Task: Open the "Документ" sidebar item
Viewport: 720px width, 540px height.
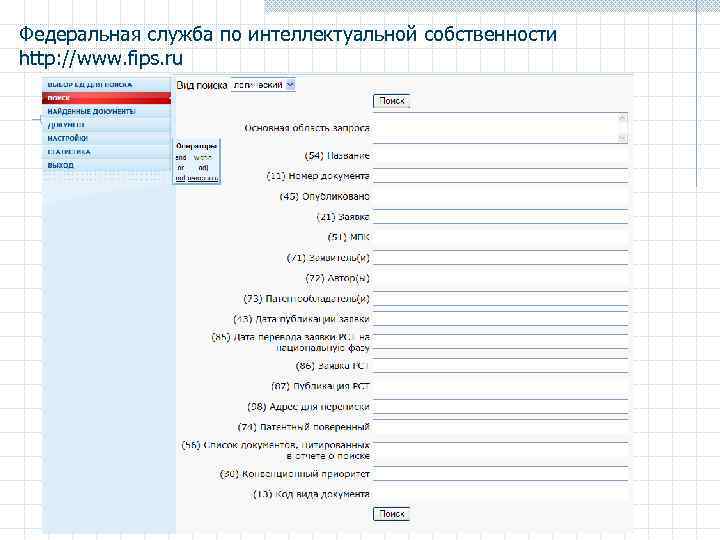Action: coord(106,125)
